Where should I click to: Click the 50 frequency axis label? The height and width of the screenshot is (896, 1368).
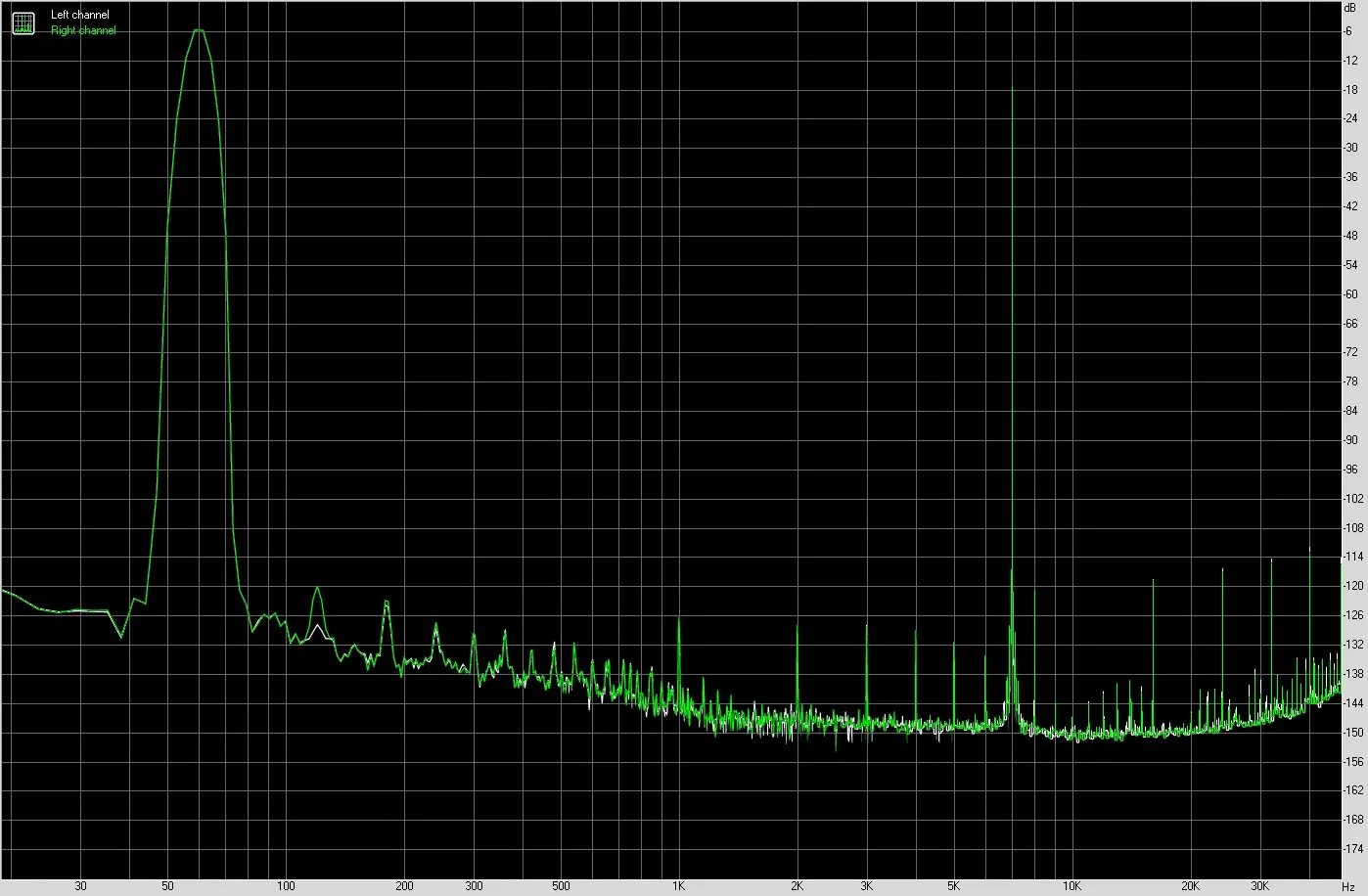tap(167, 886)
